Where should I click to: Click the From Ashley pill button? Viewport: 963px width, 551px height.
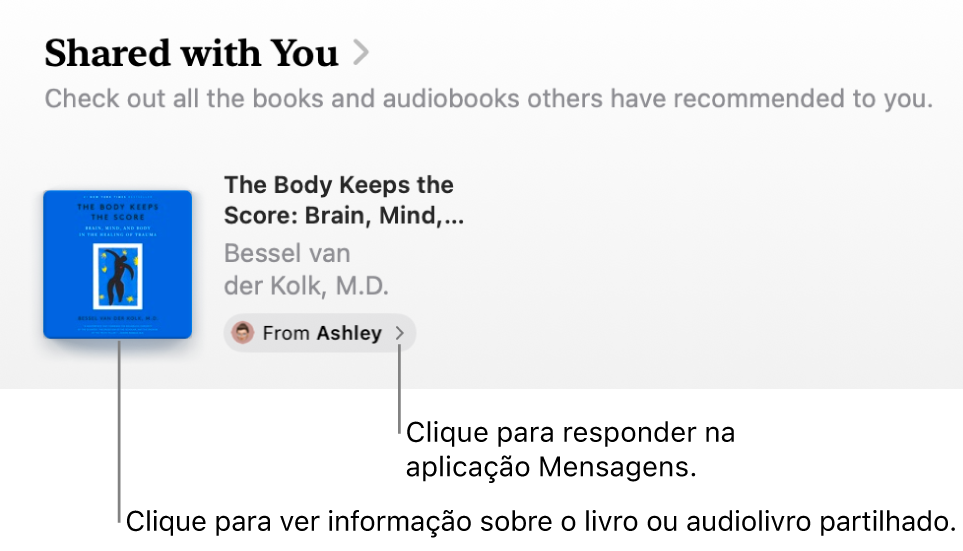pyautogui.click(x=319, y=333)
